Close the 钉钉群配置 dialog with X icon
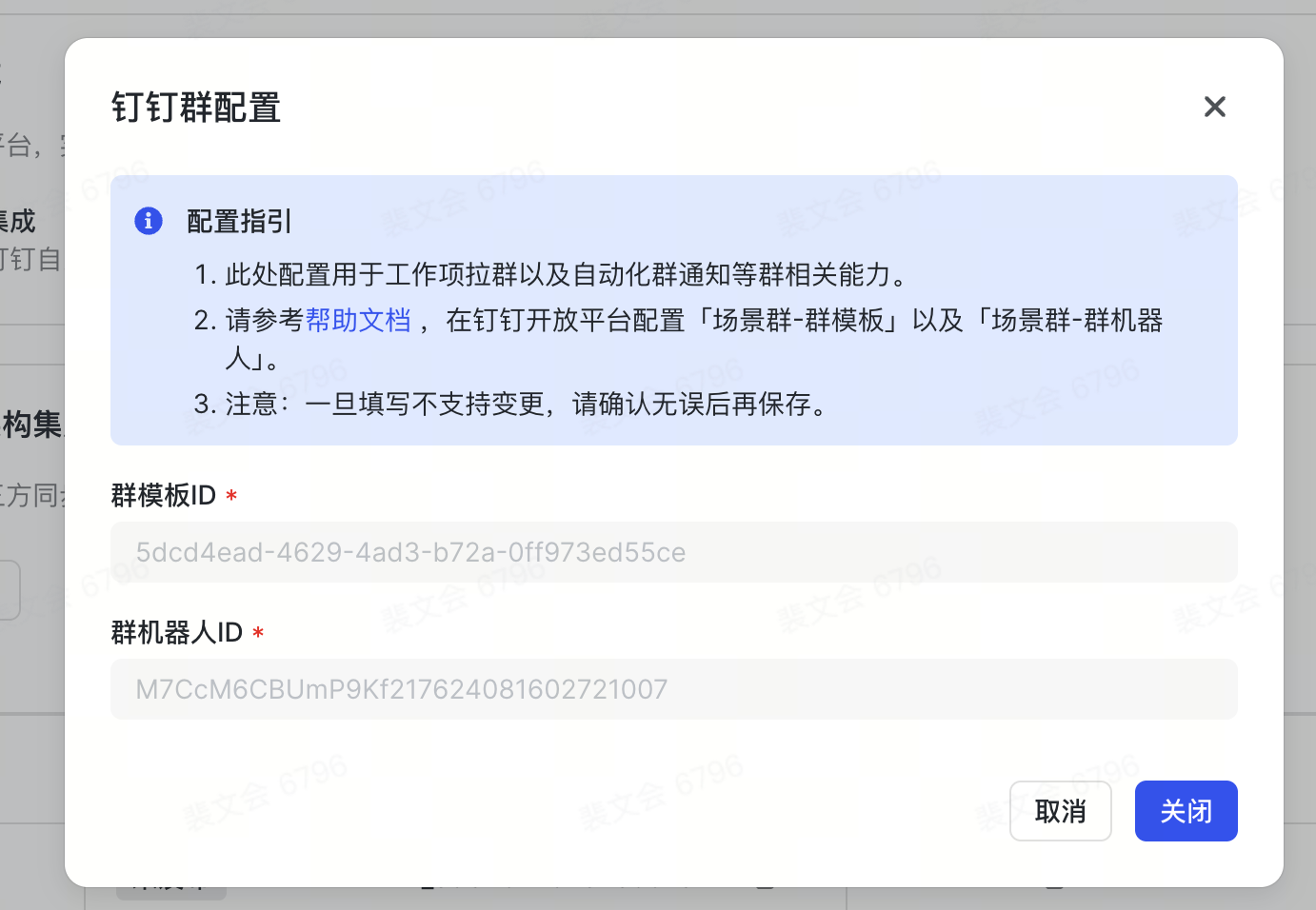The image size is (1316, 910). click(x=1214, y=107)
